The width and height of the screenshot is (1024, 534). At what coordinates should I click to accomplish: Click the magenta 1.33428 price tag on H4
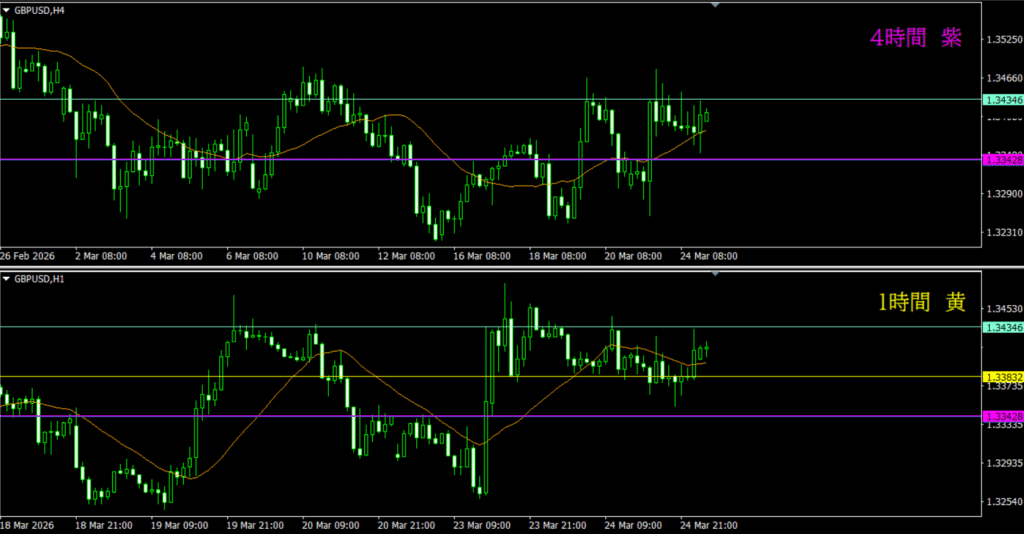1003,160
